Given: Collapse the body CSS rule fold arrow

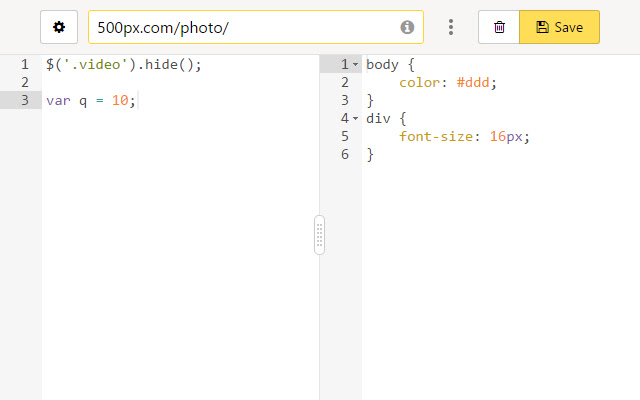Looking at the screenshot, I should [355, 65].
